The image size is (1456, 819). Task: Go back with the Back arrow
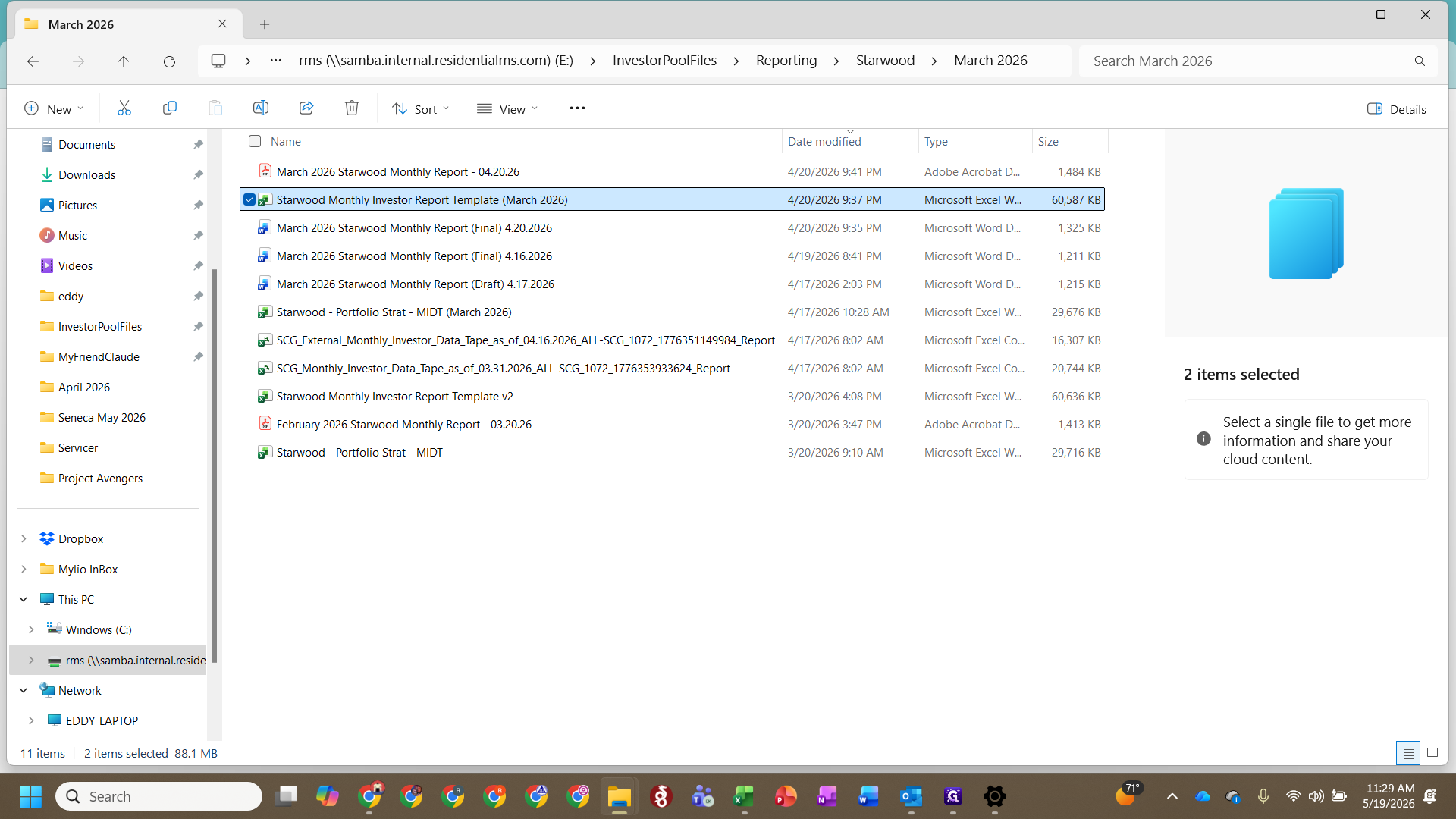[x=33, y=61]
